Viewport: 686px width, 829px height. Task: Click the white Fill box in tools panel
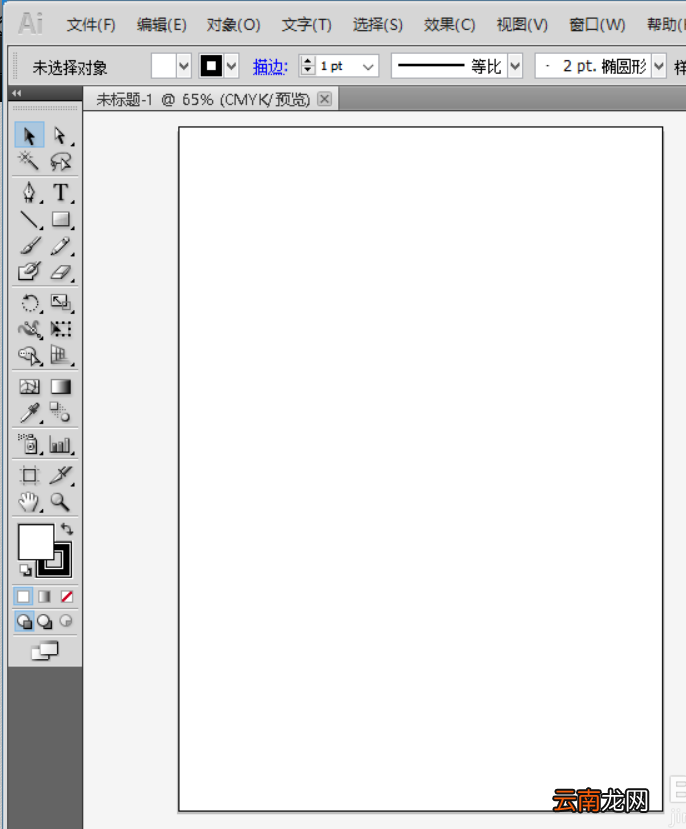35,541
